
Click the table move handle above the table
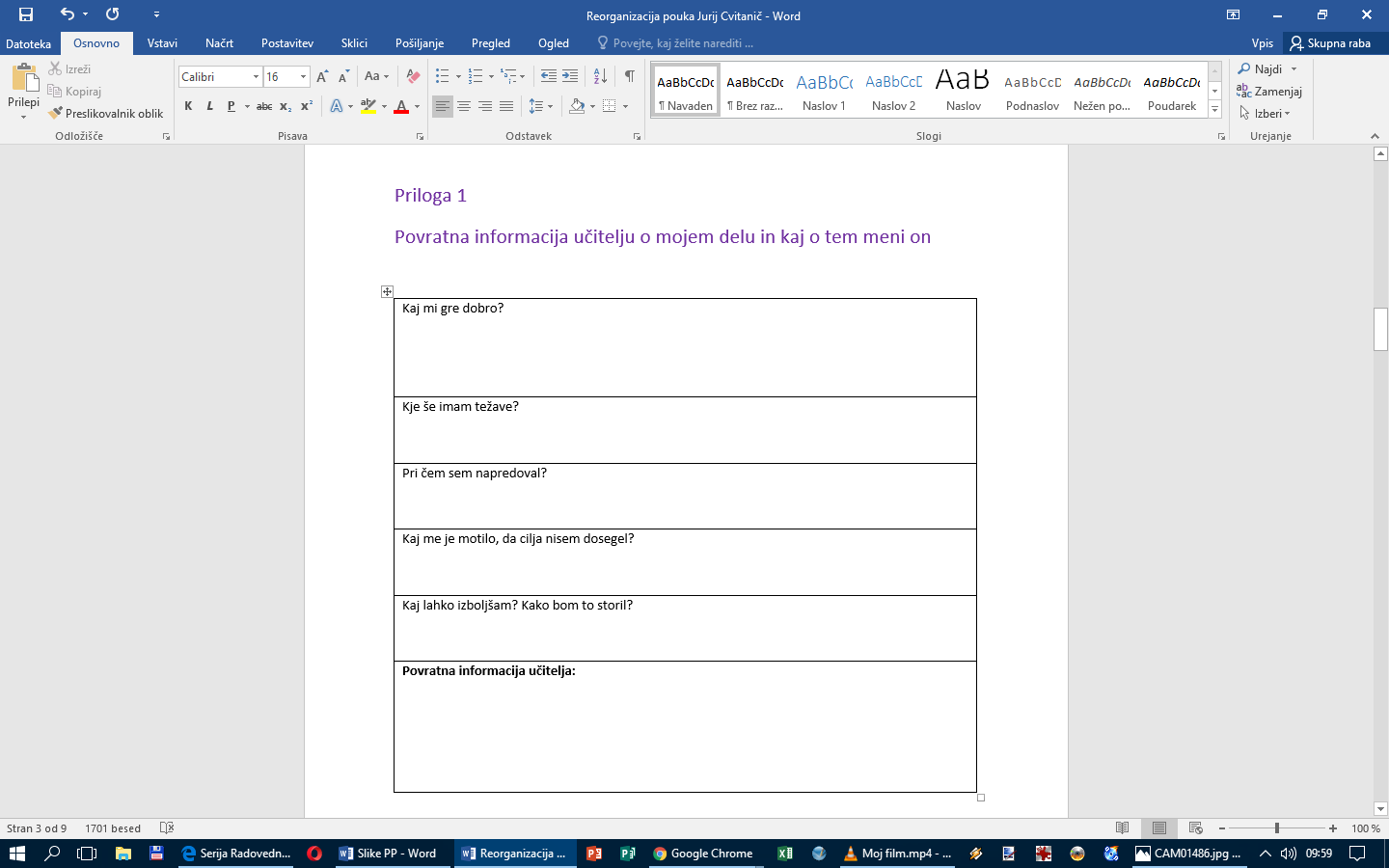coord(387,291)
